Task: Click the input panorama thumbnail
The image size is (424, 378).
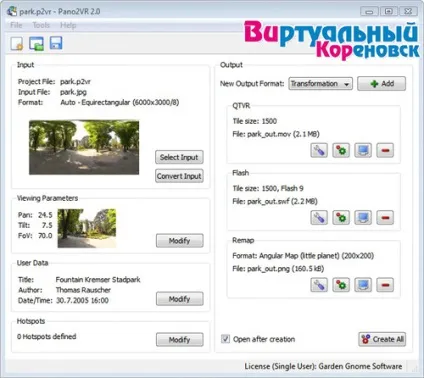Action: point(84,147)
